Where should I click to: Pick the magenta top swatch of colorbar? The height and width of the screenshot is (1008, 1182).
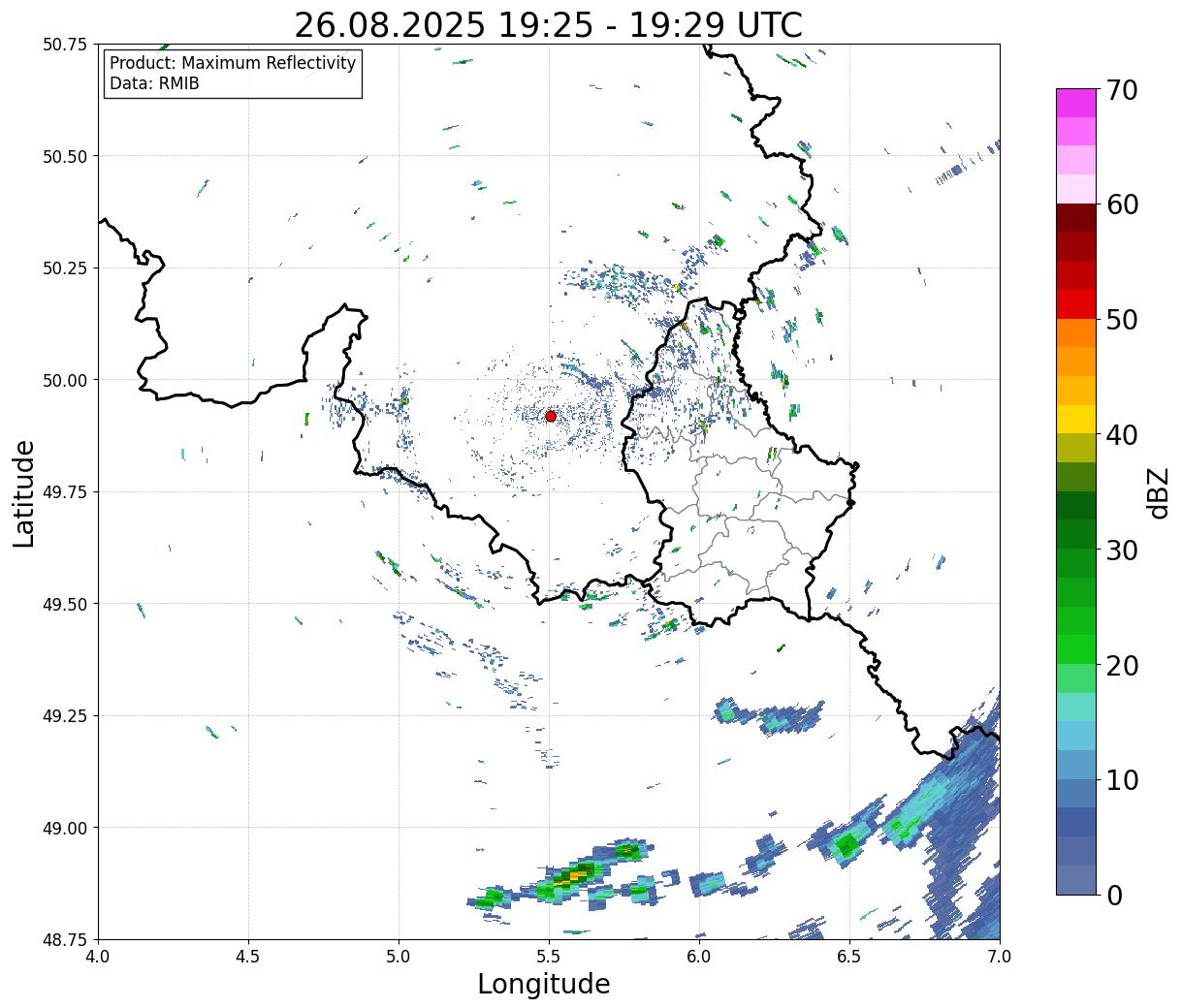(1076, 103)
